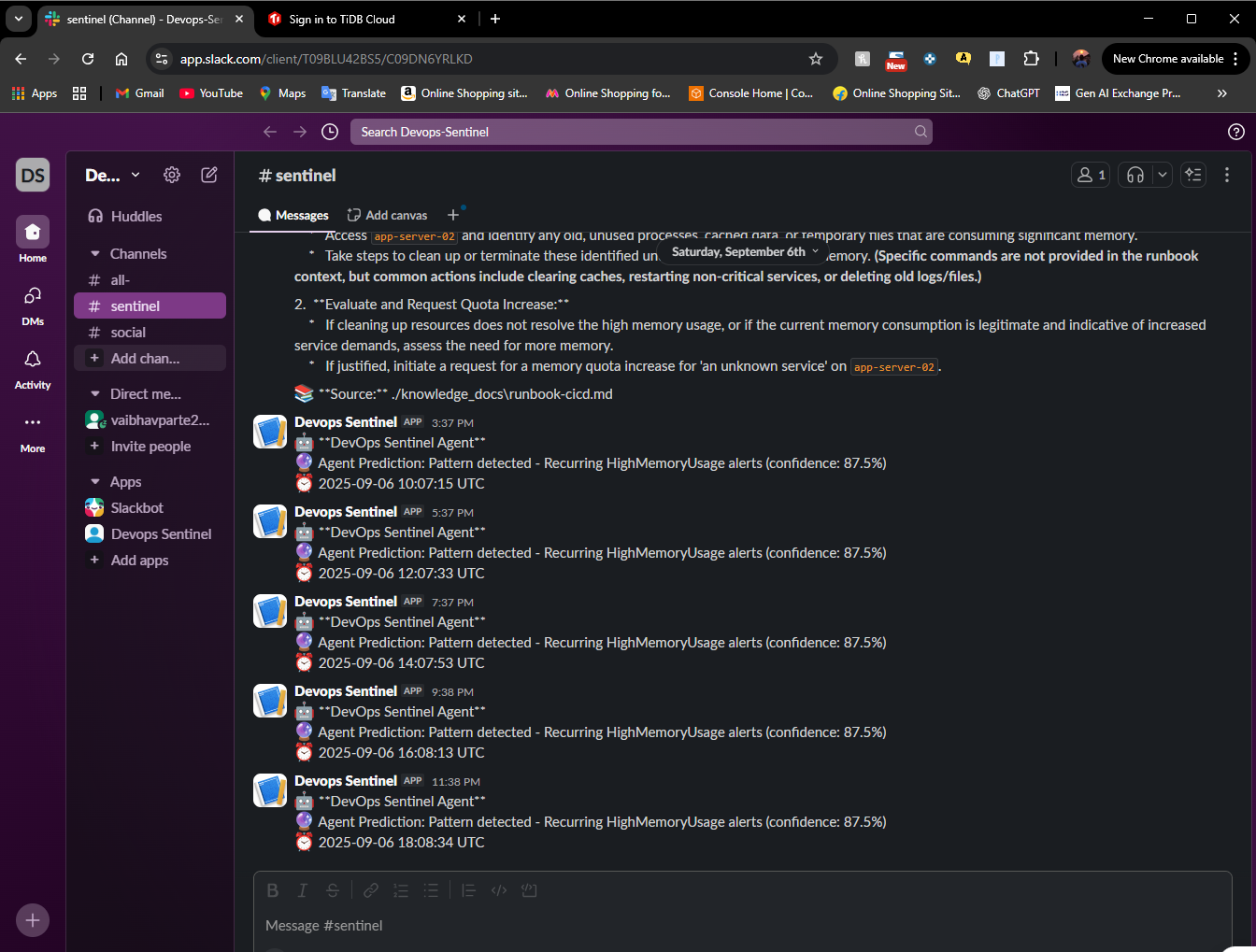Open Devops Sentinel app in sidebar

coord(150,533)
